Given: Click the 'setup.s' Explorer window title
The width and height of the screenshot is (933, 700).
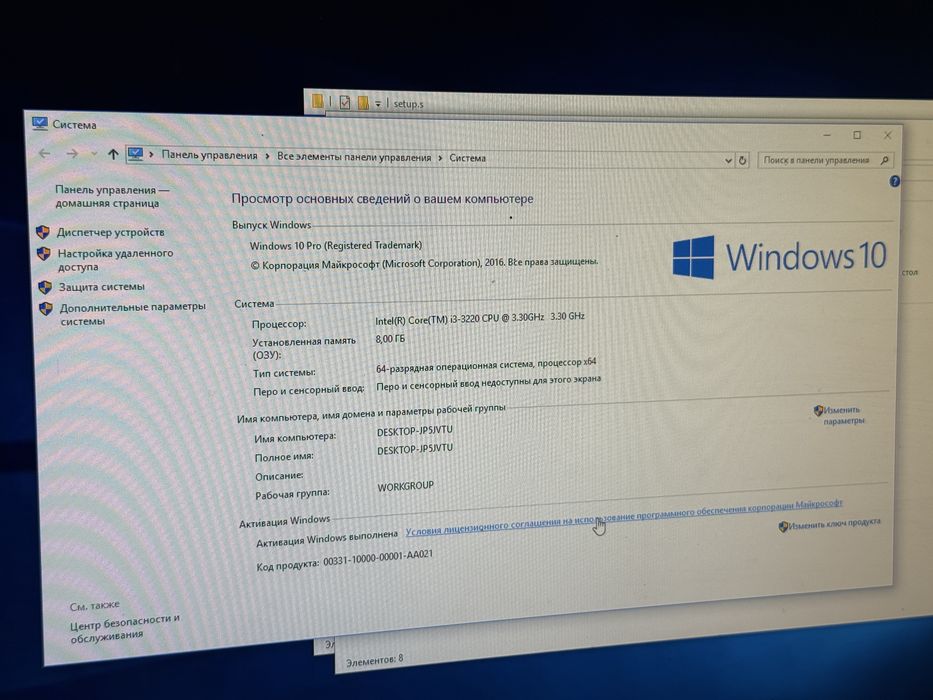Looking at the screenshot, I should 408,104.
